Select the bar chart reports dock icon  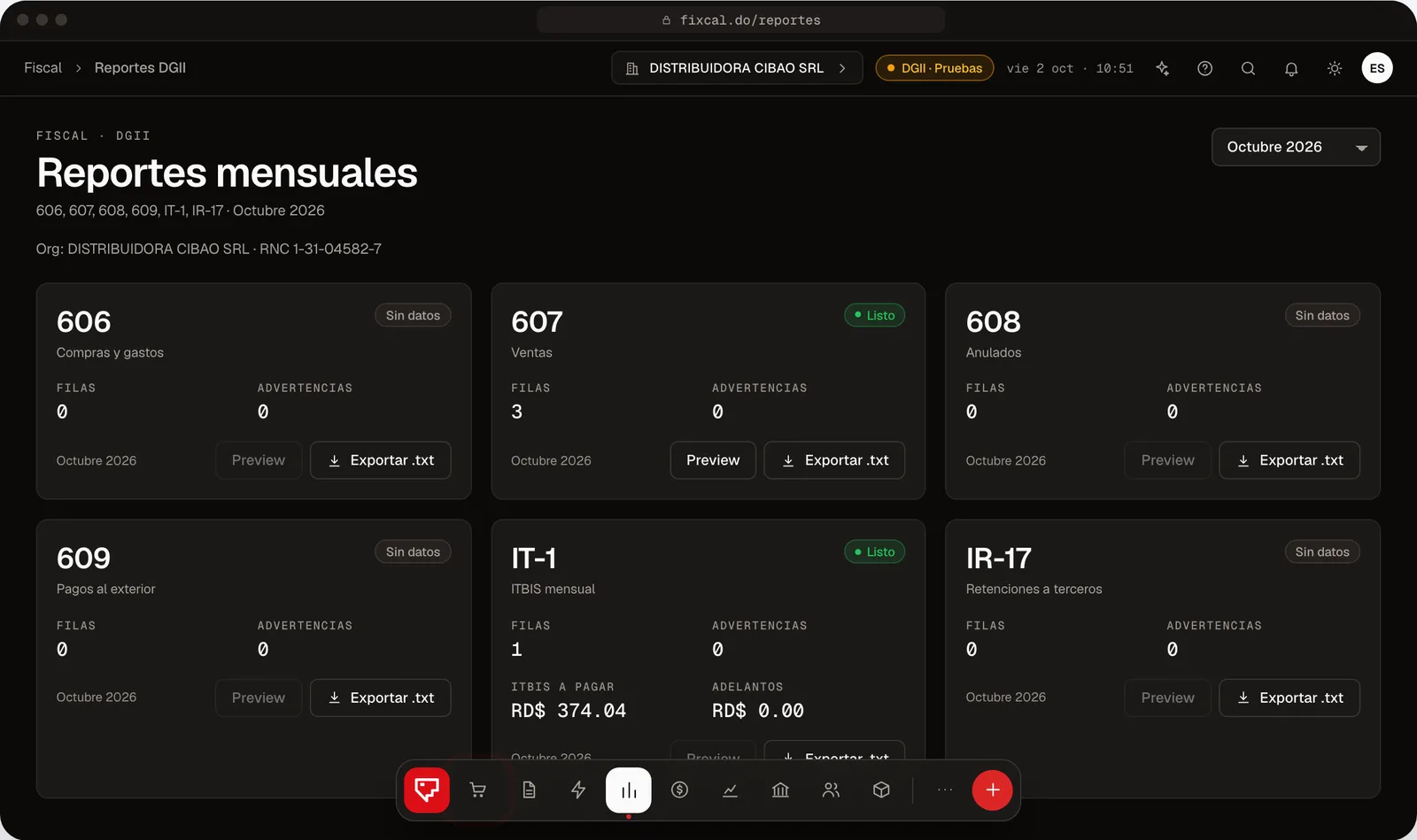tap(629, 790)
